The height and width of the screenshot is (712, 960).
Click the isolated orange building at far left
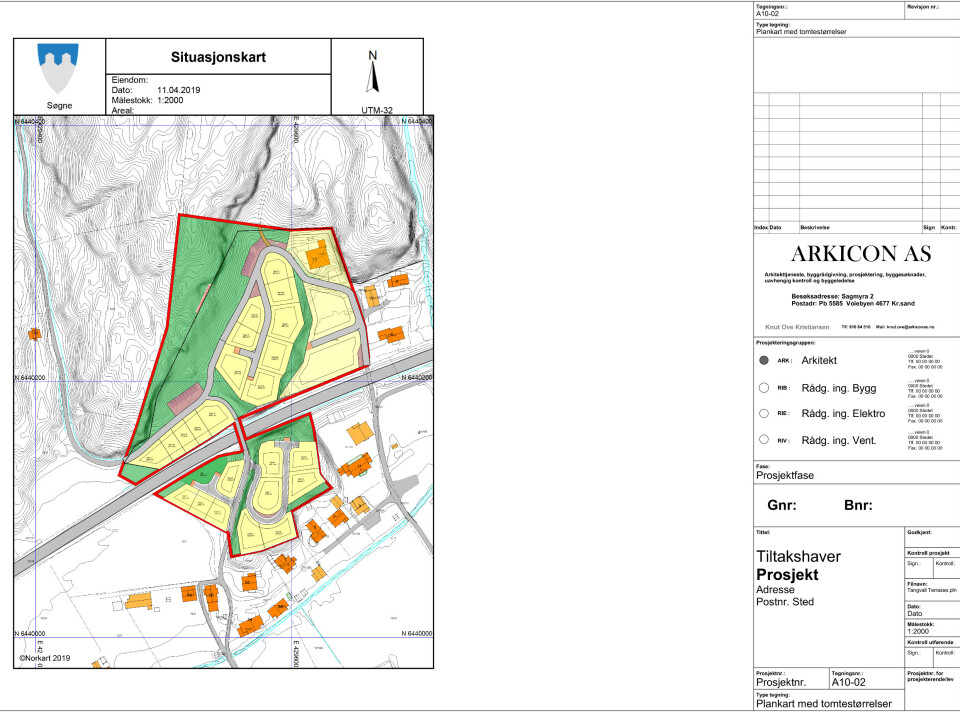35,334
